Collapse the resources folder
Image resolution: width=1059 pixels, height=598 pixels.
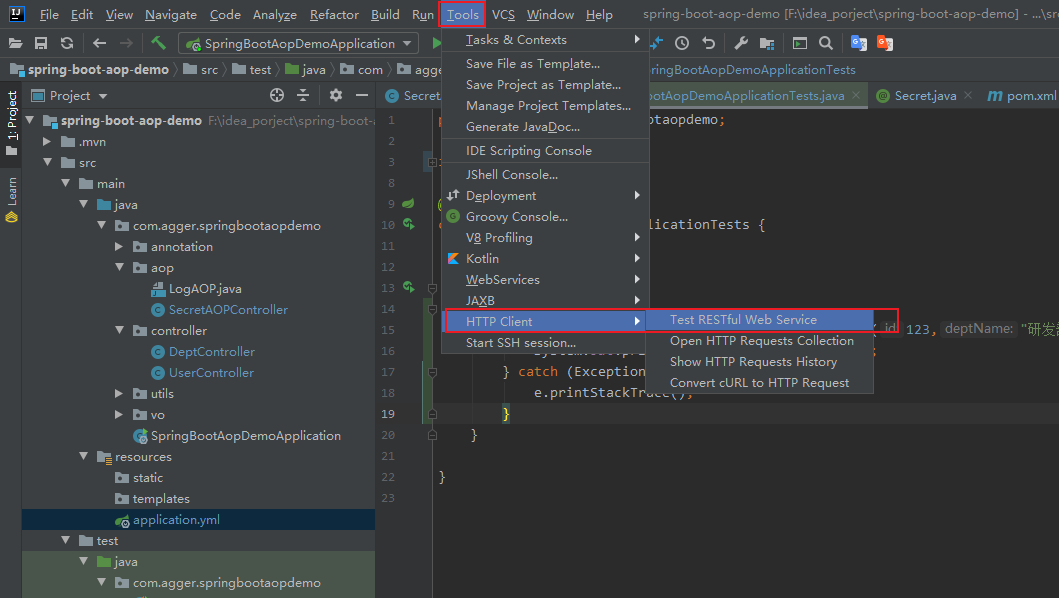point(84,456)
